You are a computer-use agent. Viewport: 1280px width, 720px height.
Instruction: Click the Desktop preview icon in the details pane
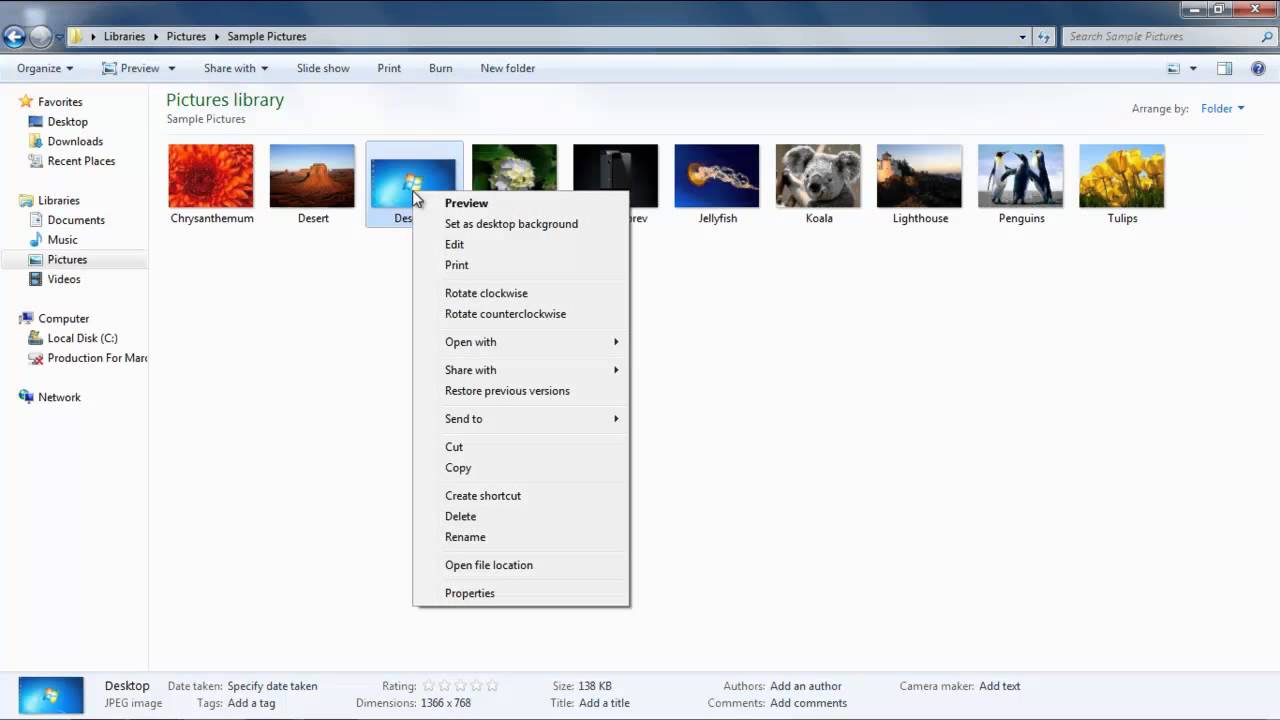[x=51, y=695]
